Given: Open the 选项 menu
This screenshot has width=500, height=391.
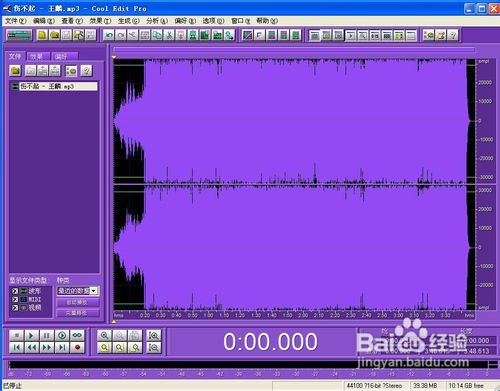Looking at the screenshot, I should tap(213, 21).
